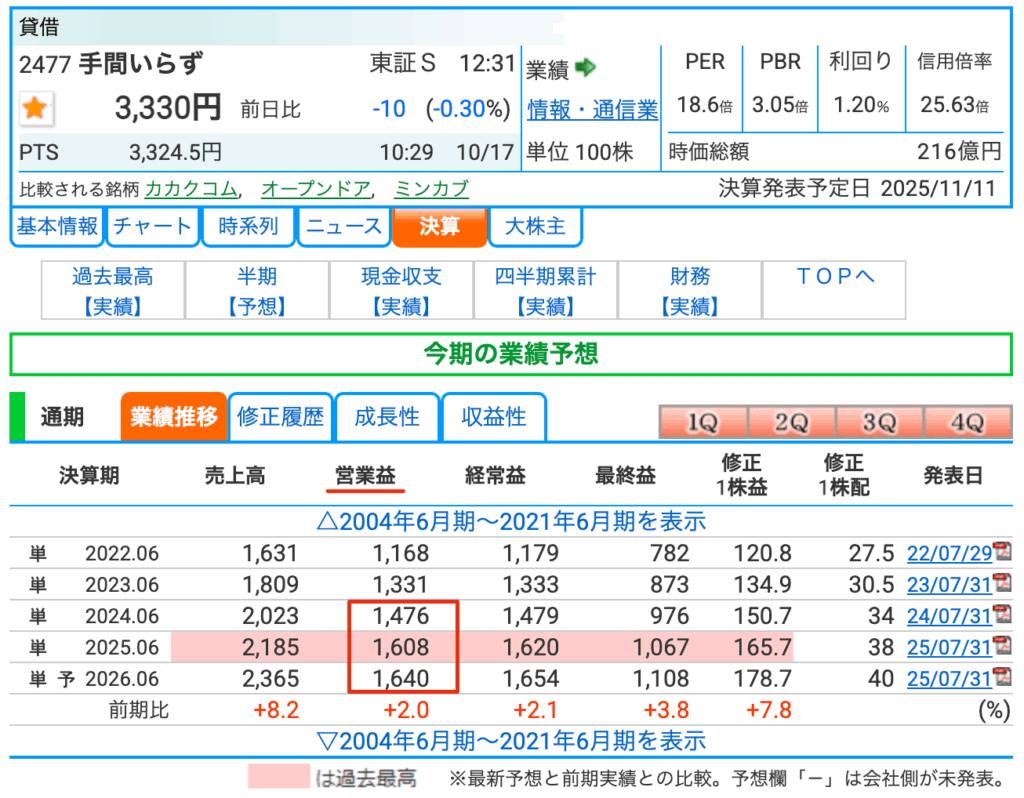Open PDF icon in 2026.06 forecast row
1024x798 pixels.
[x=1001, y=679]
